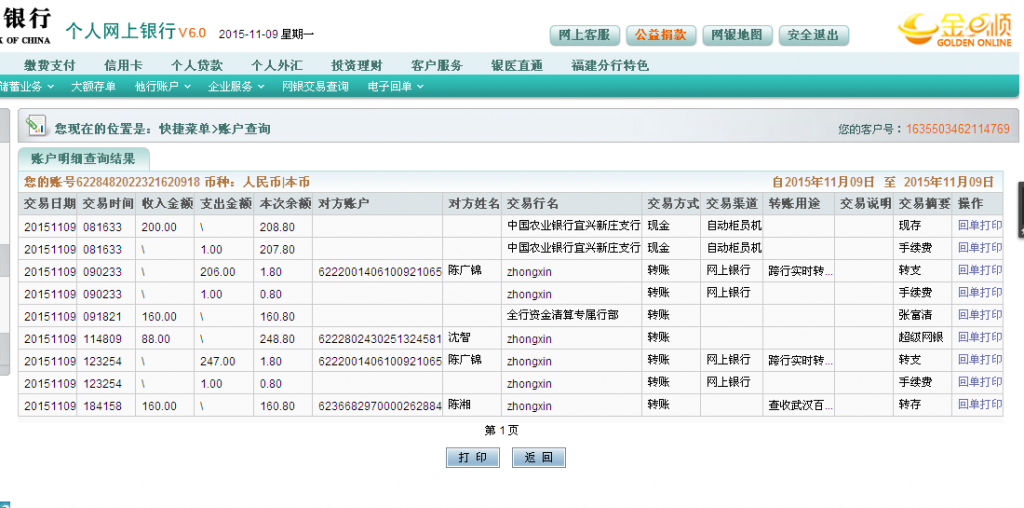This screenshot has width=1024, height=508.
Task: Expand the 储蓄业务 dropdown menu
Action: click(x=25, y=87)
